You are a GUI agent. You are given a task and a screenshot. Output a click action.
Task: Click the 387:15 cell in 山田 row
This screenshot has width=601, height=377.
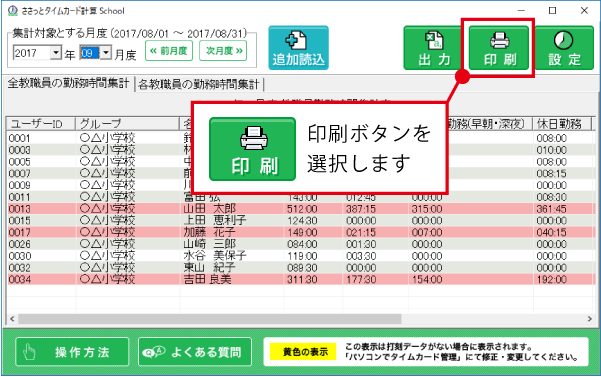(361, 209)
